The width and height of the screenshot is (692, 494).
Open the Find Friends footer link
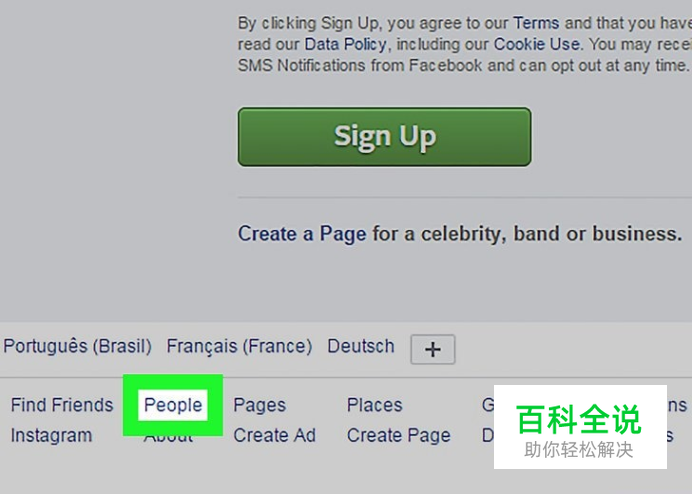pyautogui.click(x=62, y=405)
